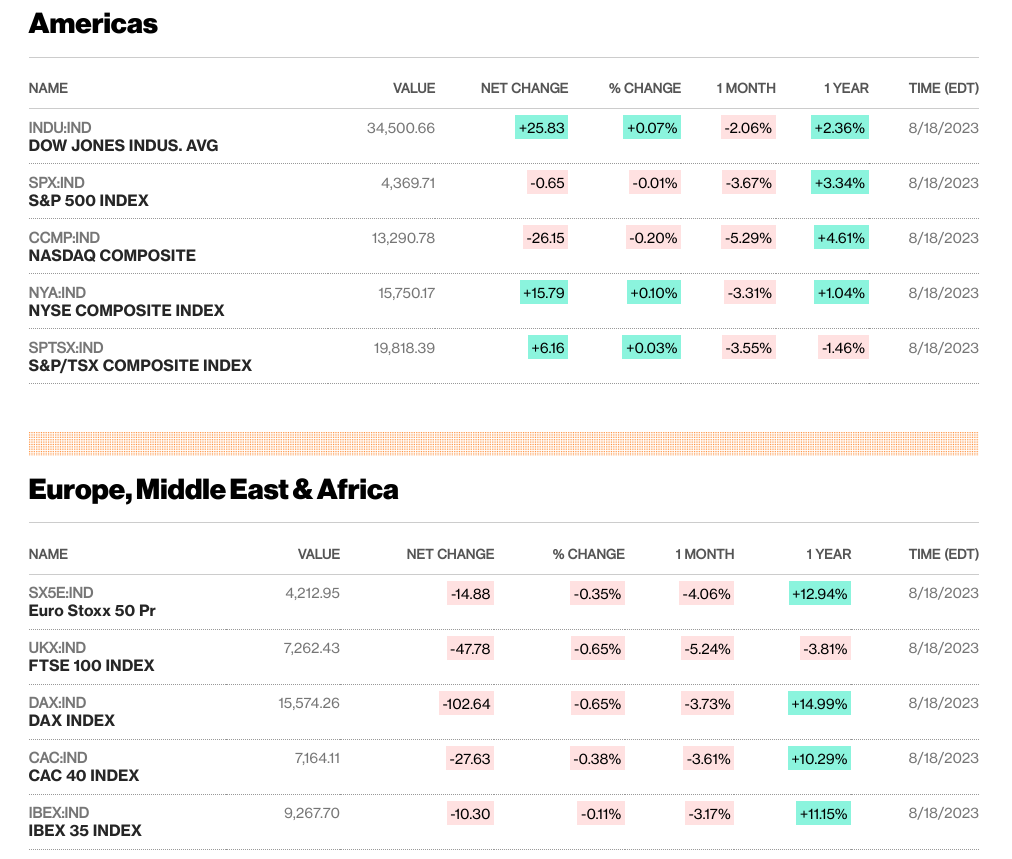Open the IBEX 35 INDEX link
1012x859 pixels.
85,830
